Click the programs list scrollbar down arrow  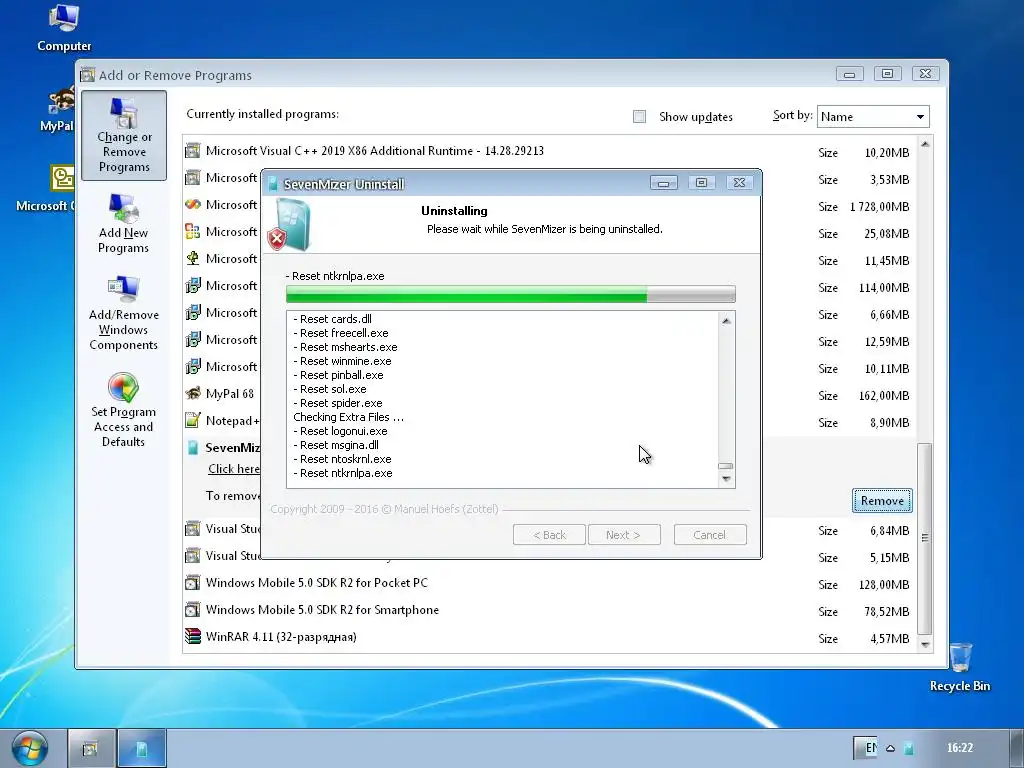click(x=925, y=644)
